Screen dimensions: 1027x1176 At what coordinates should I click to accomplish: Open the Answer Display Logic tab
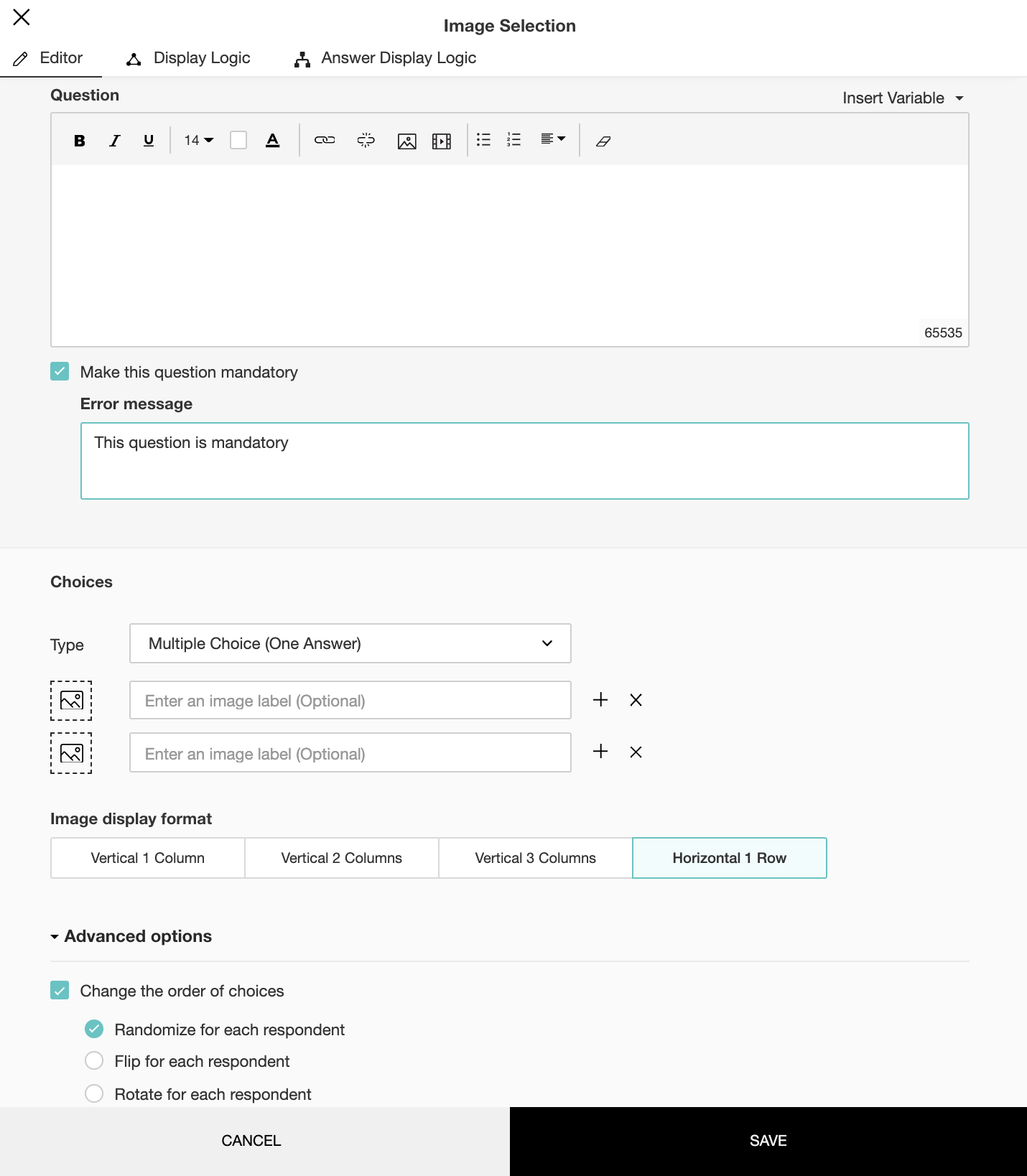pyautogui.click(x=385, y=58)
